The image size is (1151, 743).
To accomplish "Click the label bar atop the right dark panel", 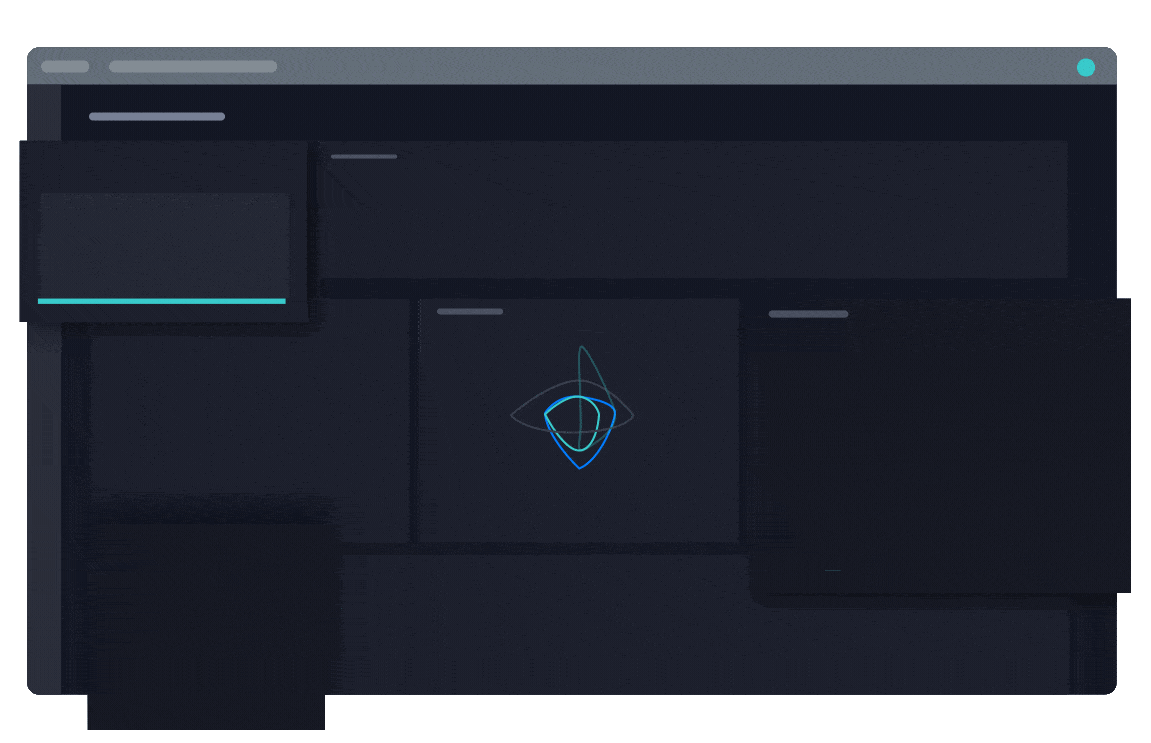I will coord(808,314).
